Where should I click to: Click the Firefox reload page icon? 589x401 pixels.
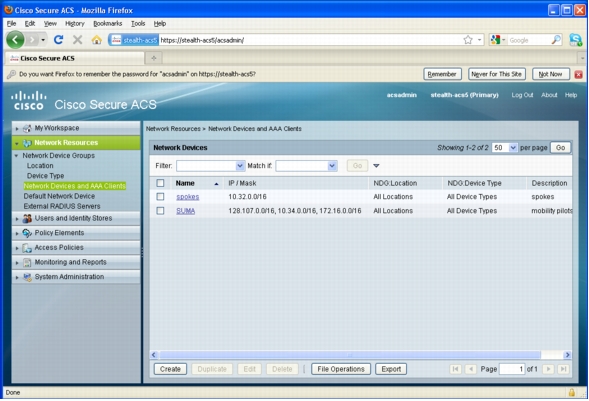pos(58,39)
